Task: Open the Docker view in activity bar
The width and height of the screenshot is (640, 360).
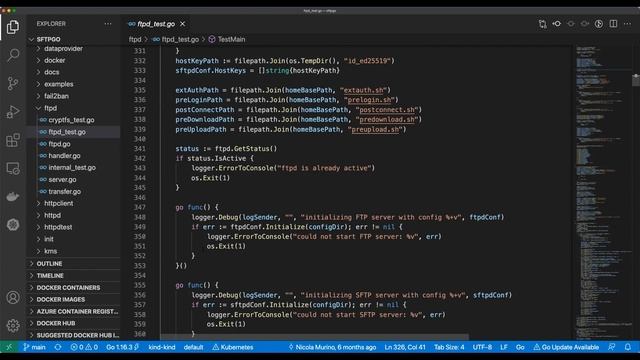Action: [x=13, y=196]
